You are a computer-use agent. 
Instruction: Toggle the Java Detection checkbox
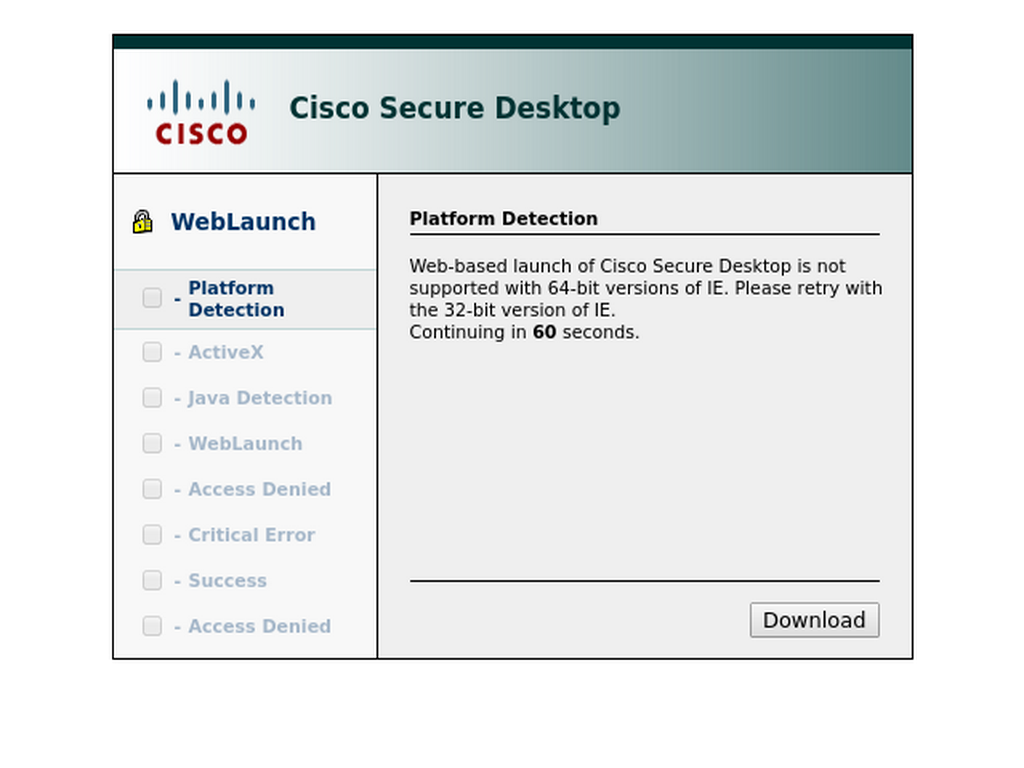click(152, 398)
